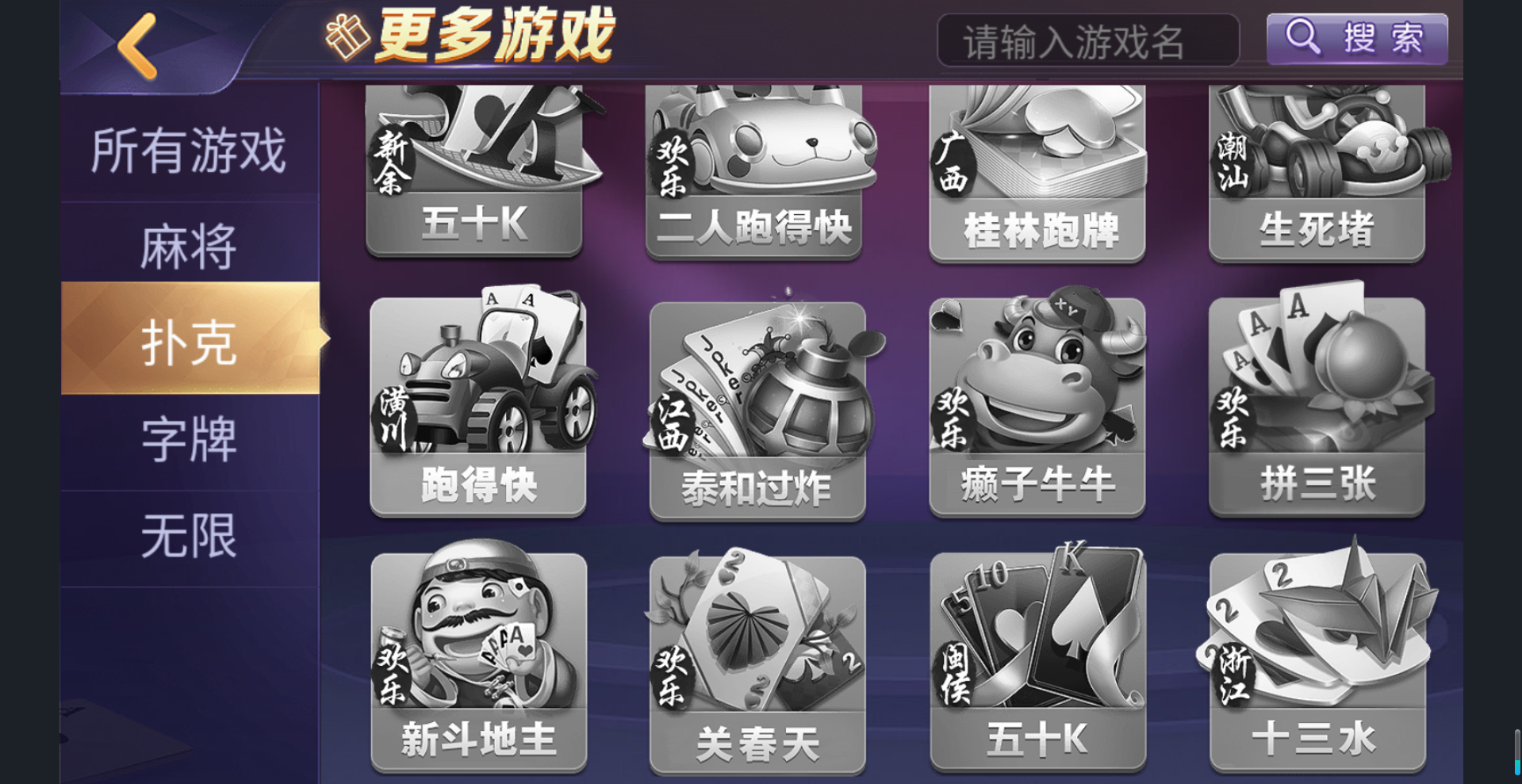Launch the 欢乐 二人跑得快 game
The image size is (1522, 784).
click(x=754, y=172)
